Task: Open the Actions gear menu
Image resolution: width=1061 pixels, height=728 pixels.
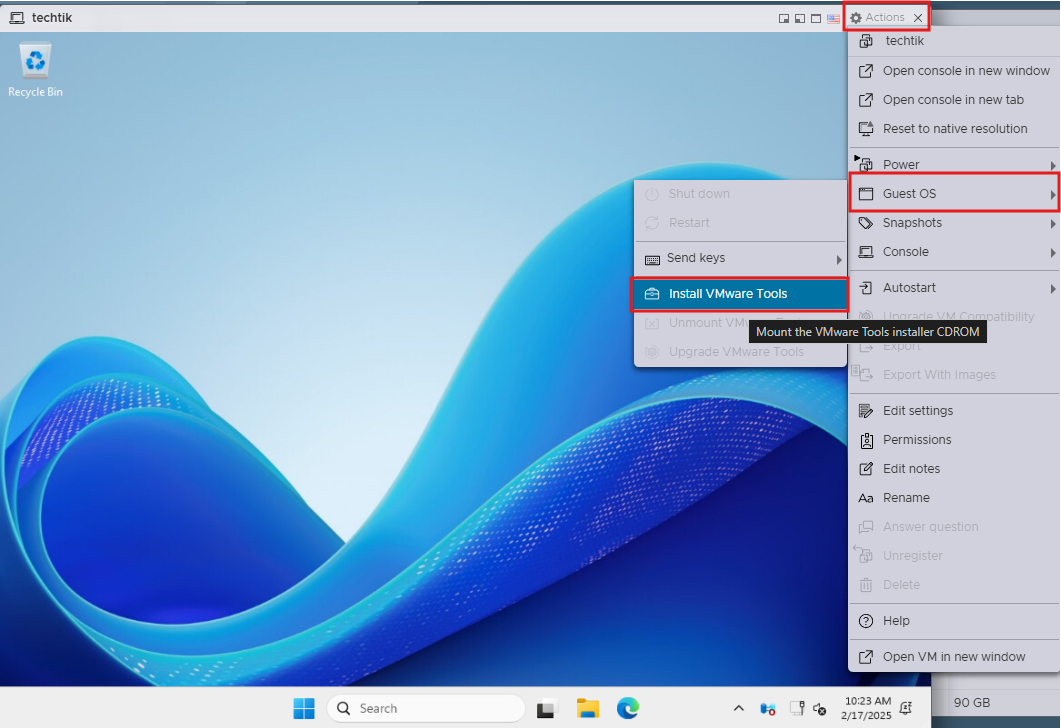Action: (x=877, y=18)
